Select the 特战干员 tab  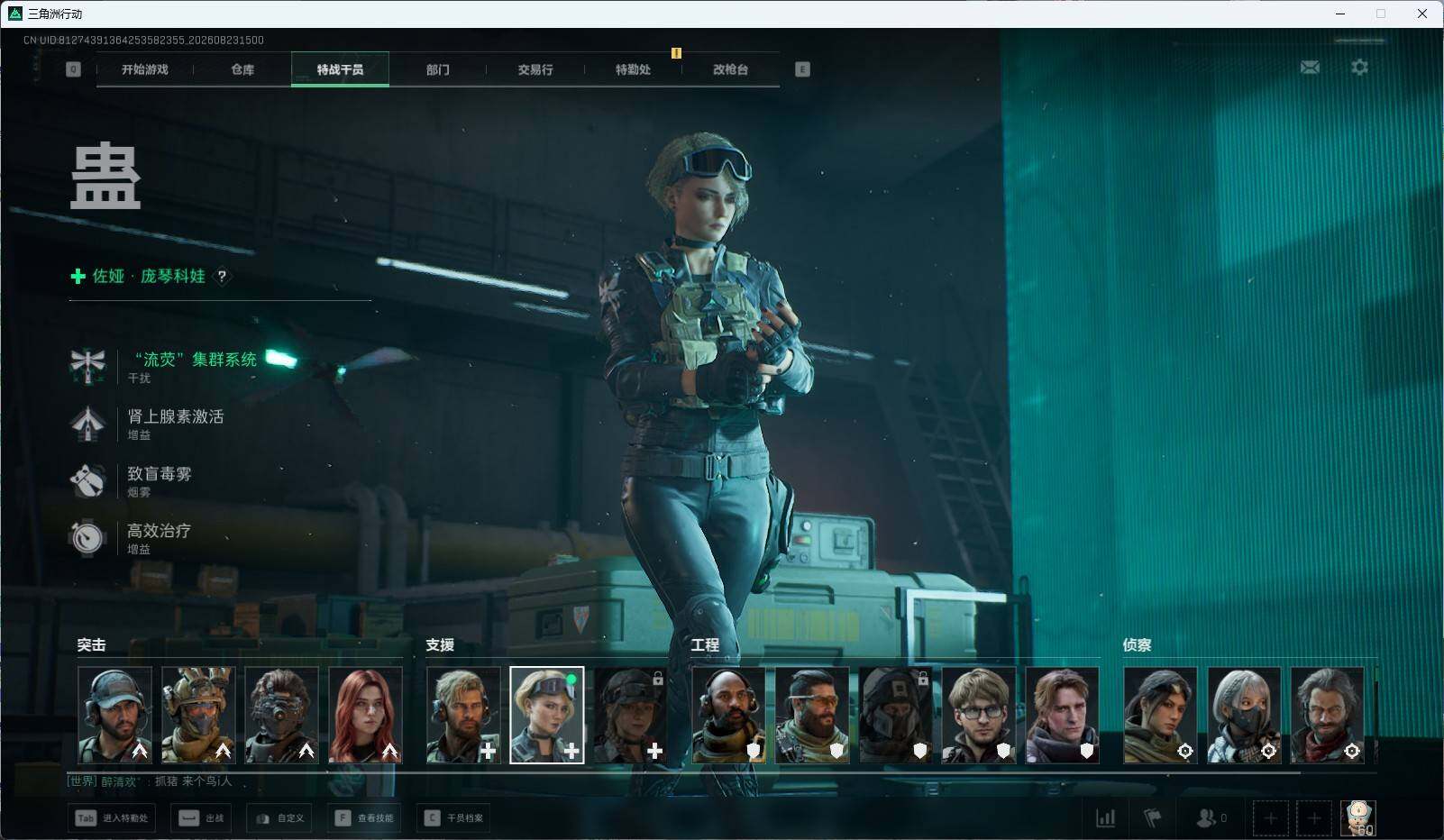pyautogui.click(x=340, y=69)
